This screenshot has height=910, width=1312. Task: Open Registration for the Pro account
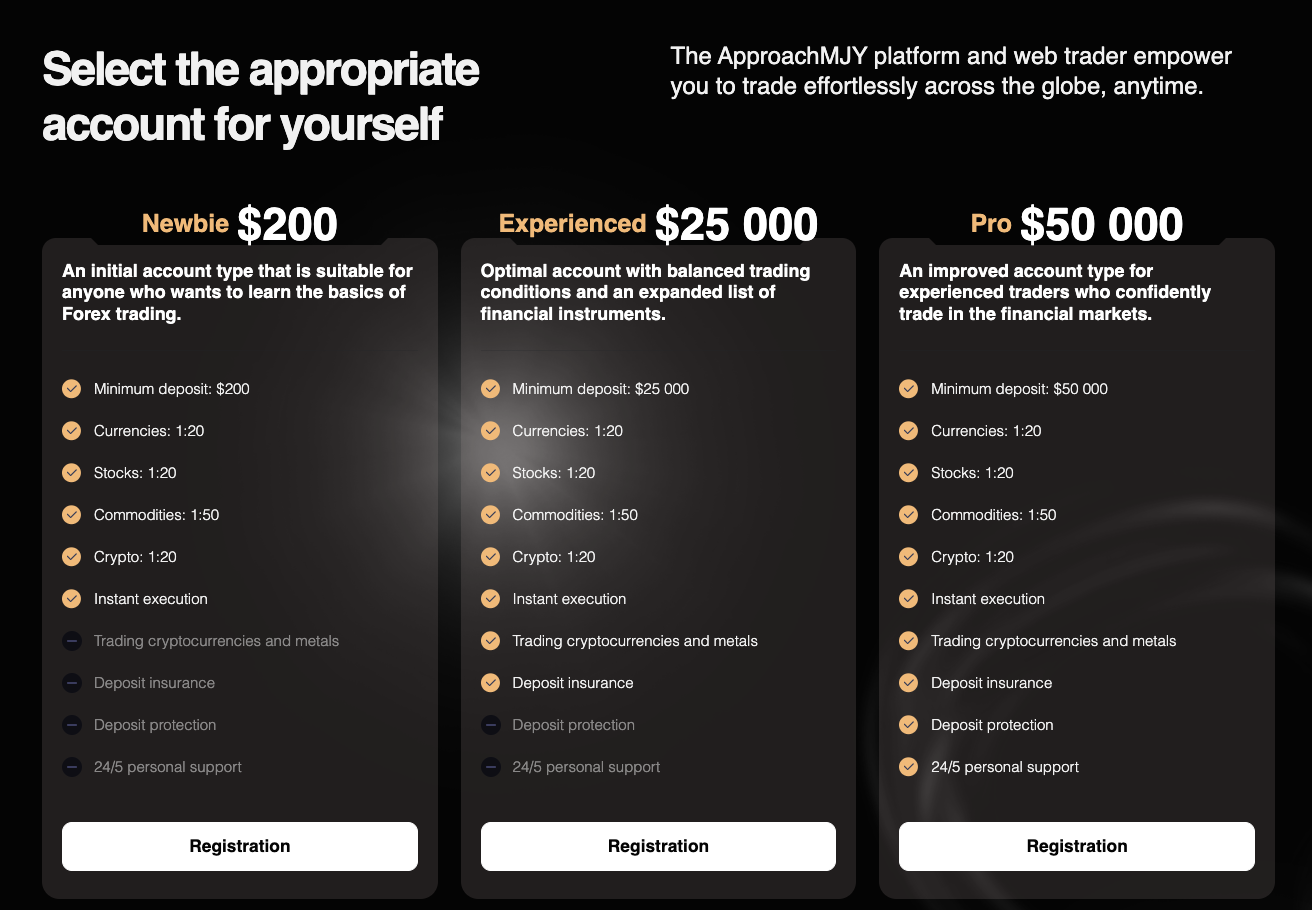click(1076, 846)
